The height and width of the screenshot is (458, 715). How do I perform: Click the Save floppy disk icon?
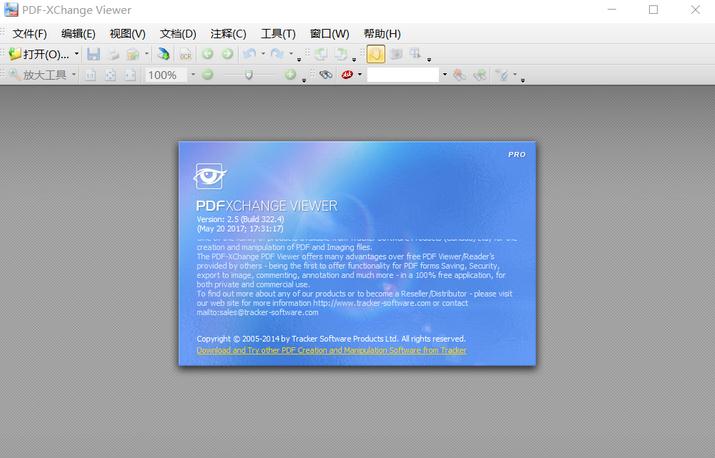pyautogui.click(x=93, y=54)
